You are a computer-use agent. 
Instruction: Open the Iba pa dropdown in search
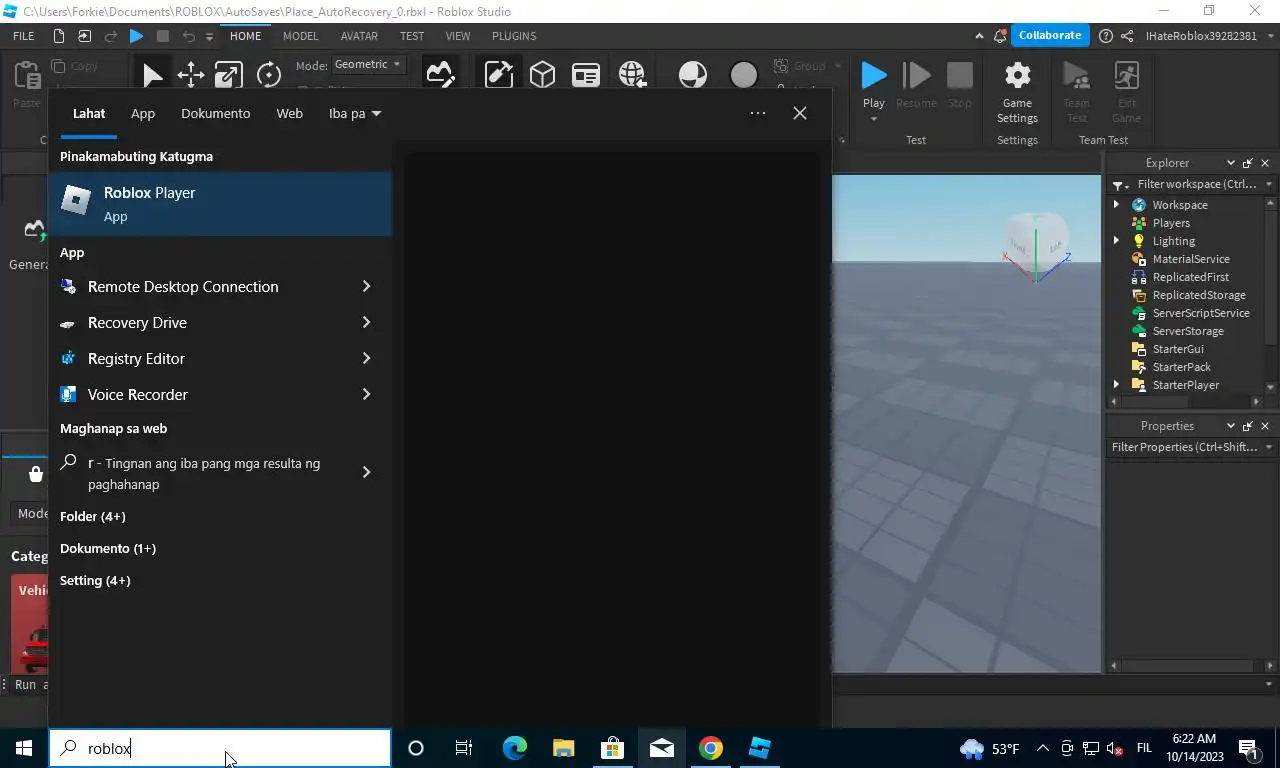[x=355, y=114]
